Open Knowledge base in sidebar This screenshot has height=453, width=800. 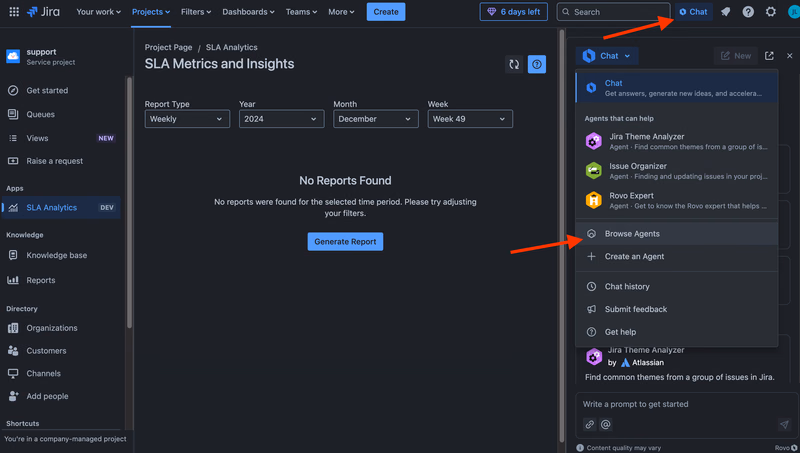point(61,255)
